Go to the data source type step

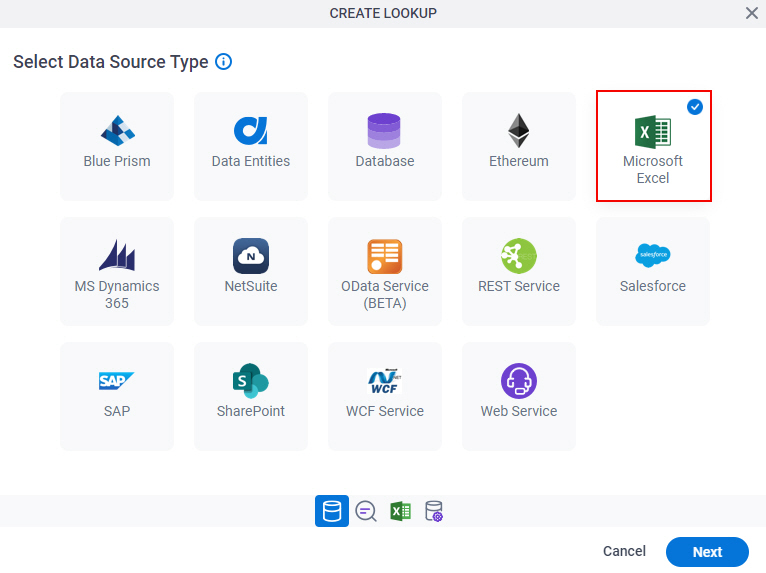coord(332,511)
